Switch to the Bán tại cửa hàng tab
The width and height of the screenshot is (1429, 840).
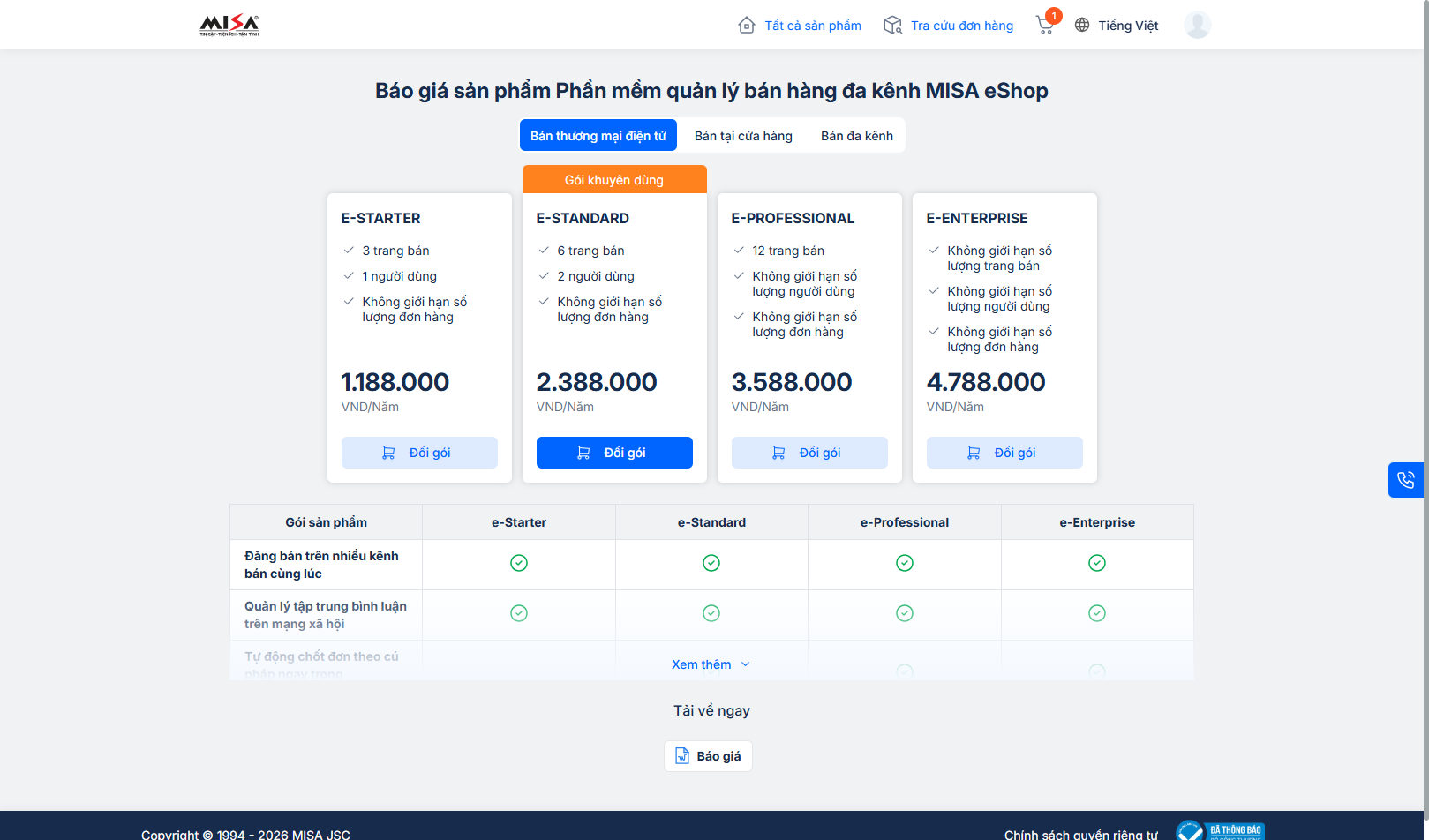coord(743,136)
